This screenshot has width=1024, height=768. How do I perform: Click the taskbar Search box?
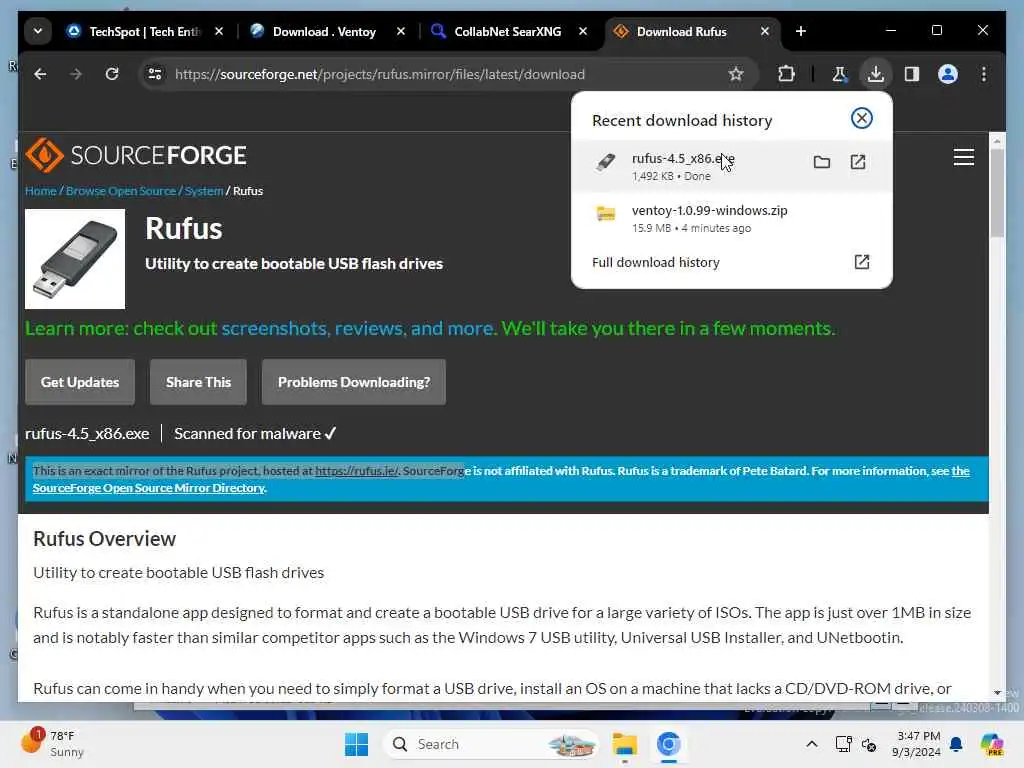coord(491,744)
